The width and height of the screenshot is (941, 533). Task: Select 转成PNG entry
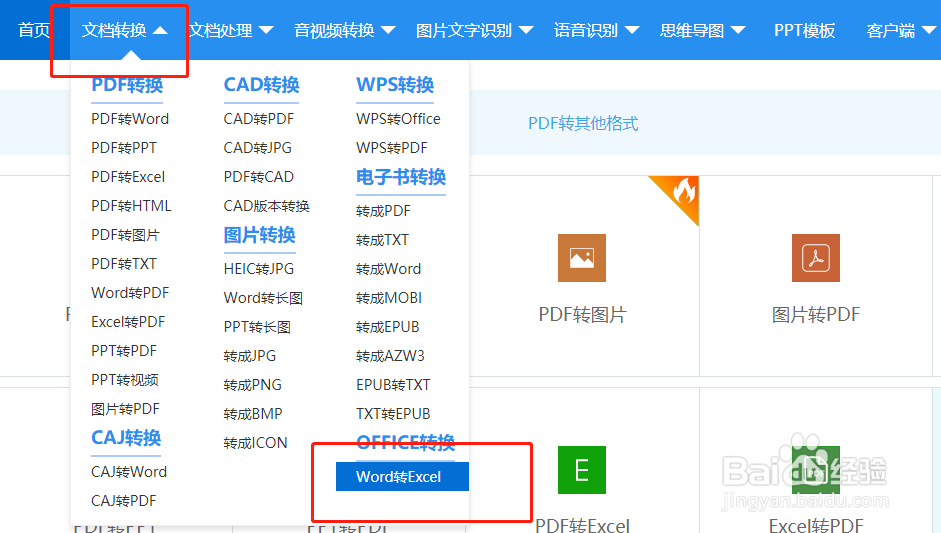tap(253, 385)
